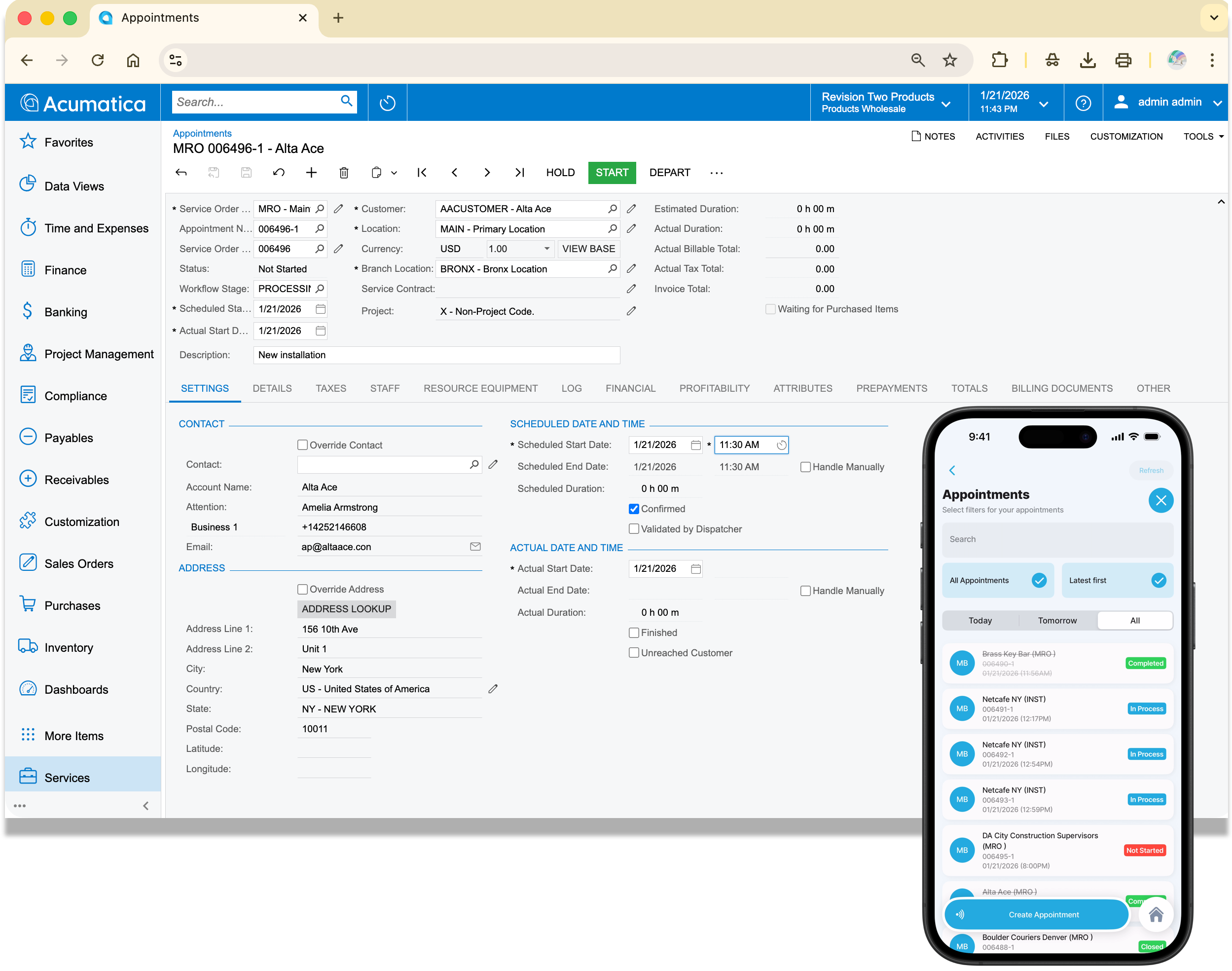Switch to the DETAILS tab

(x=272, y=388)
